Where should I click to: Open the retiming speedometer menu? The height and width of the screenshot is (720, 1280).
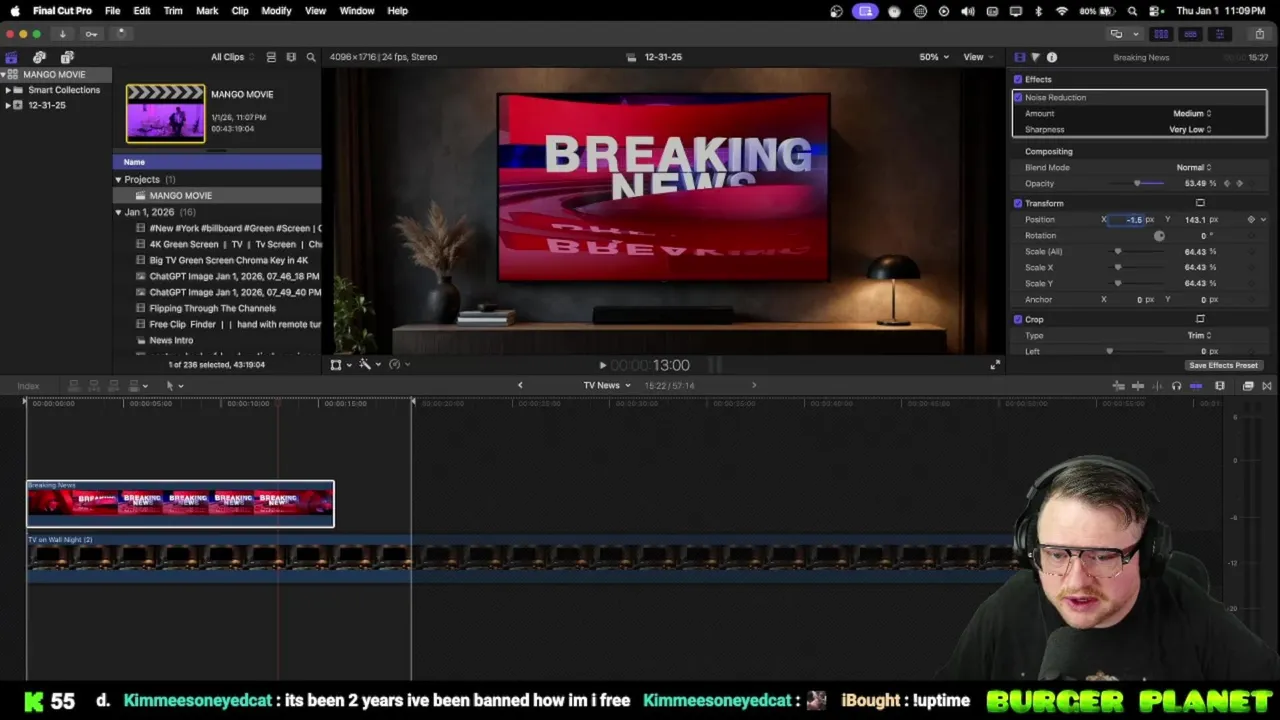398,365
